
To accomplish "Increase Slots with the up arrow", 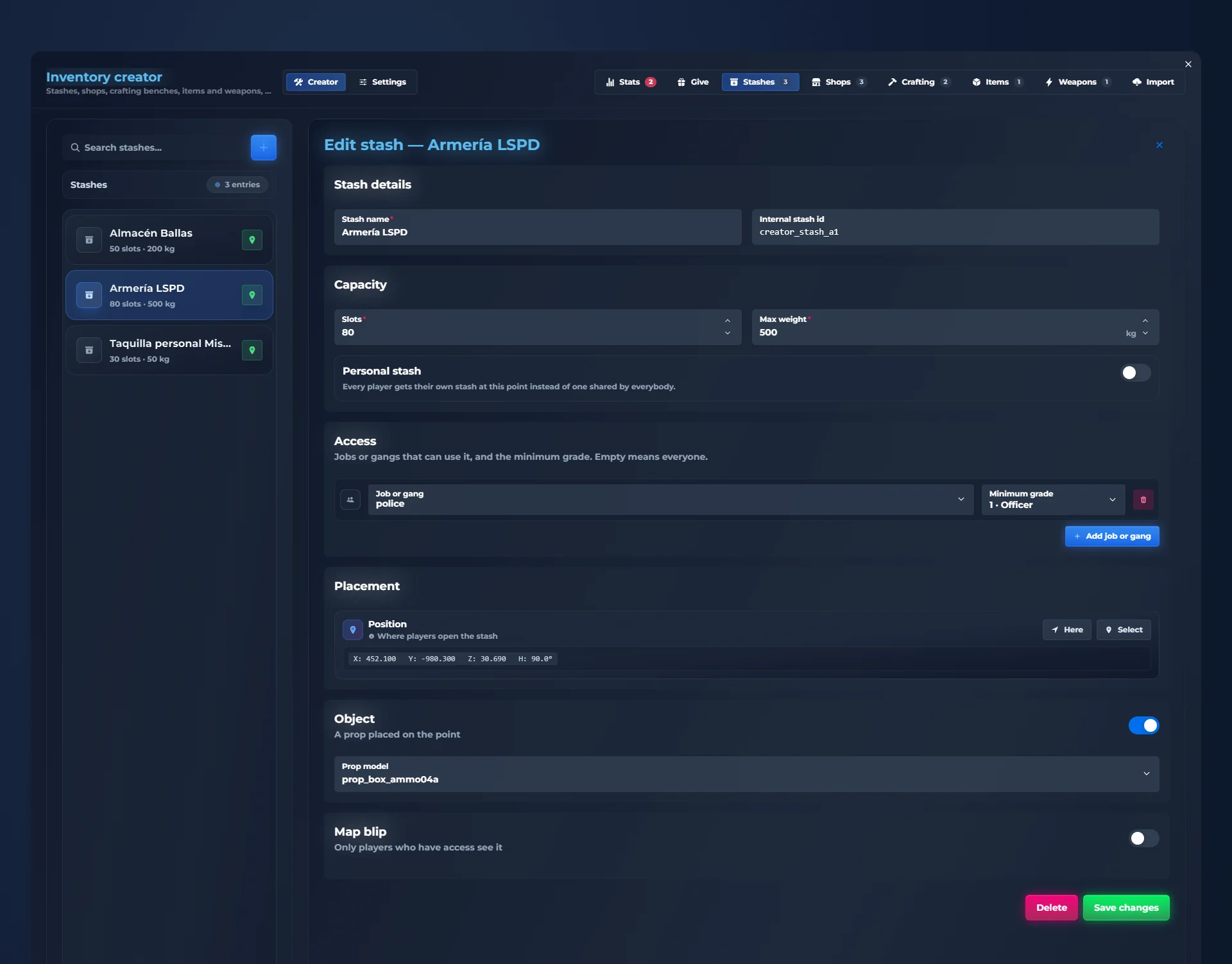I will (x=728, y=321).
